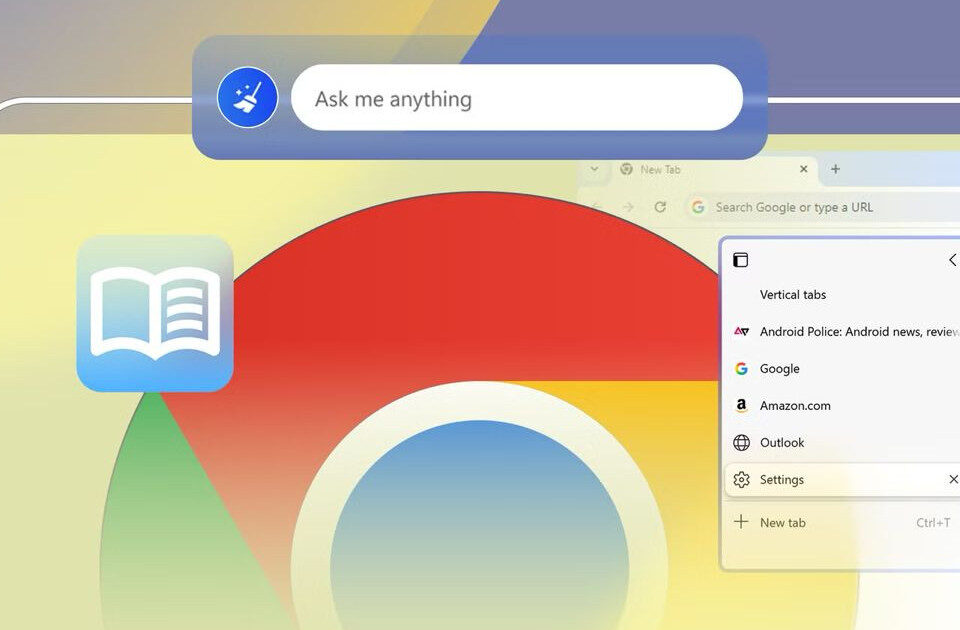Click the open book reading icon
The height and width of the screenshot is (630, 960).
point(155,314)
